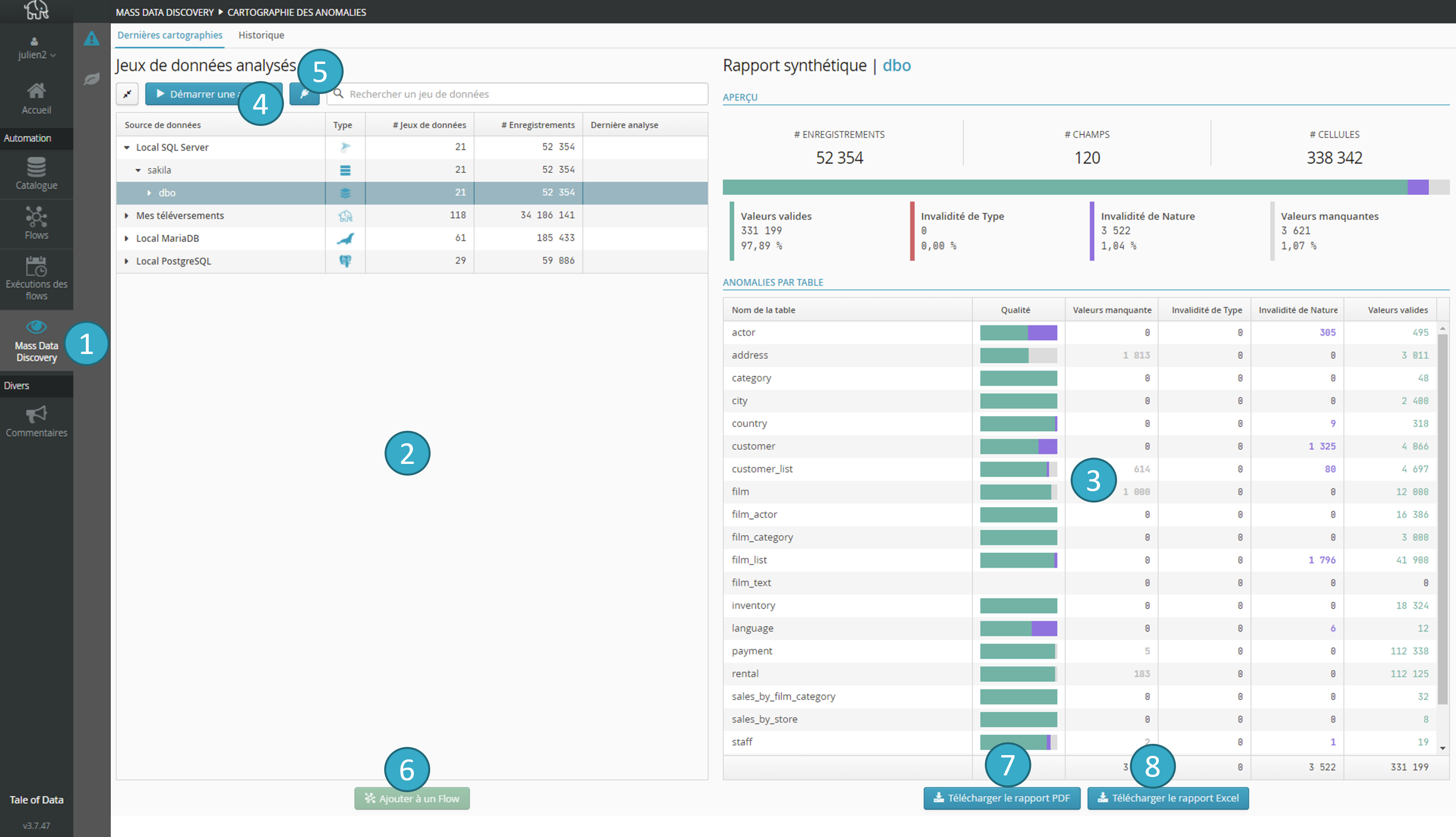Screen dimensions: 1456x837
Task: Sort by # Enregistrements column header
Action: coord(528,125)
